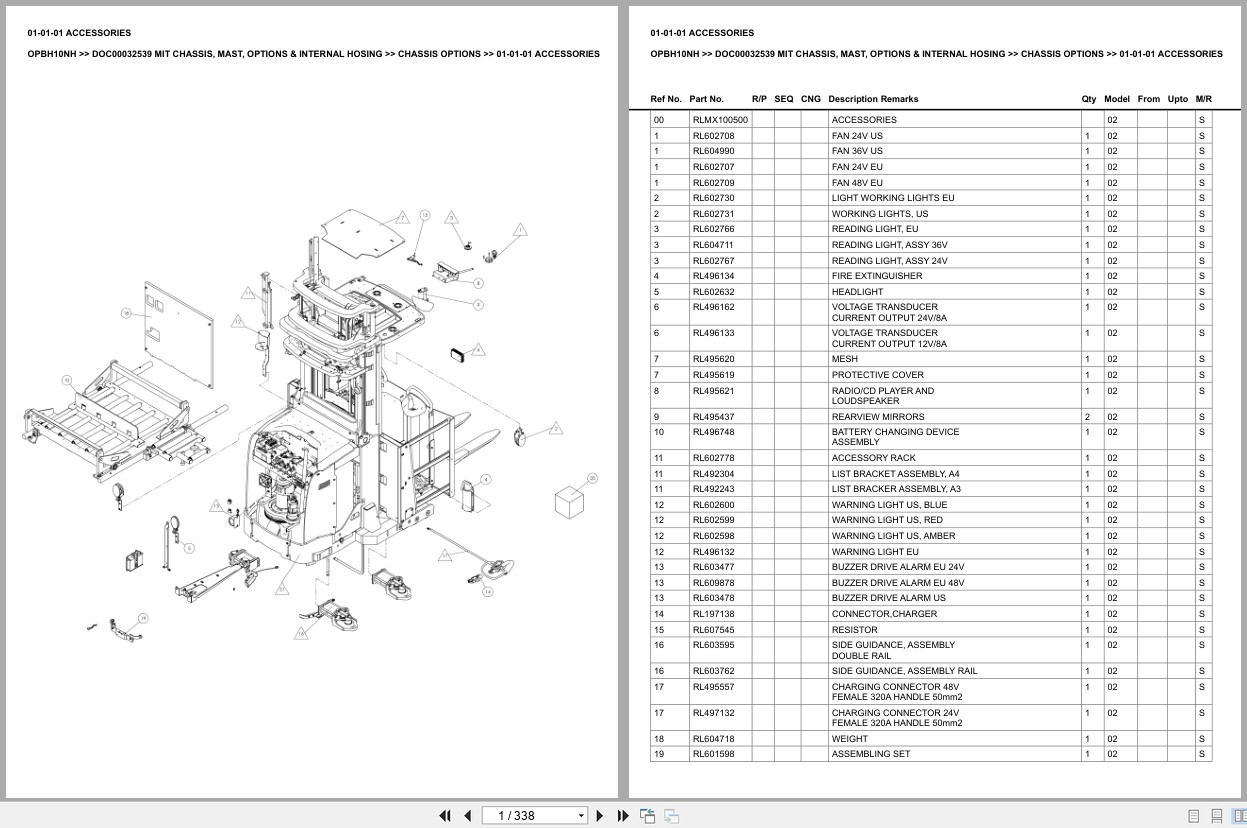1247x828 pixels.
Task: Click WARNING LIGHT US, BLUE text
Action: [889, 505]
